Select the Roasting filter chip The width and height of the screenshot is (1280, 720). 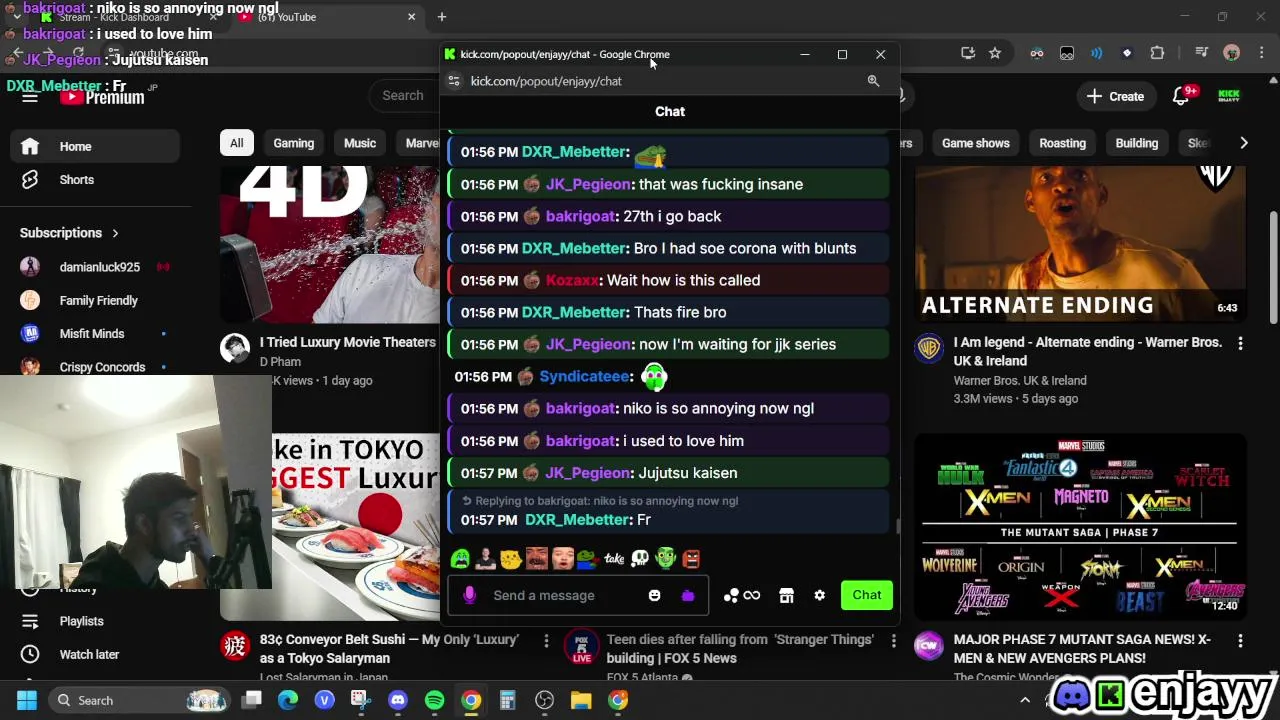1062,143
